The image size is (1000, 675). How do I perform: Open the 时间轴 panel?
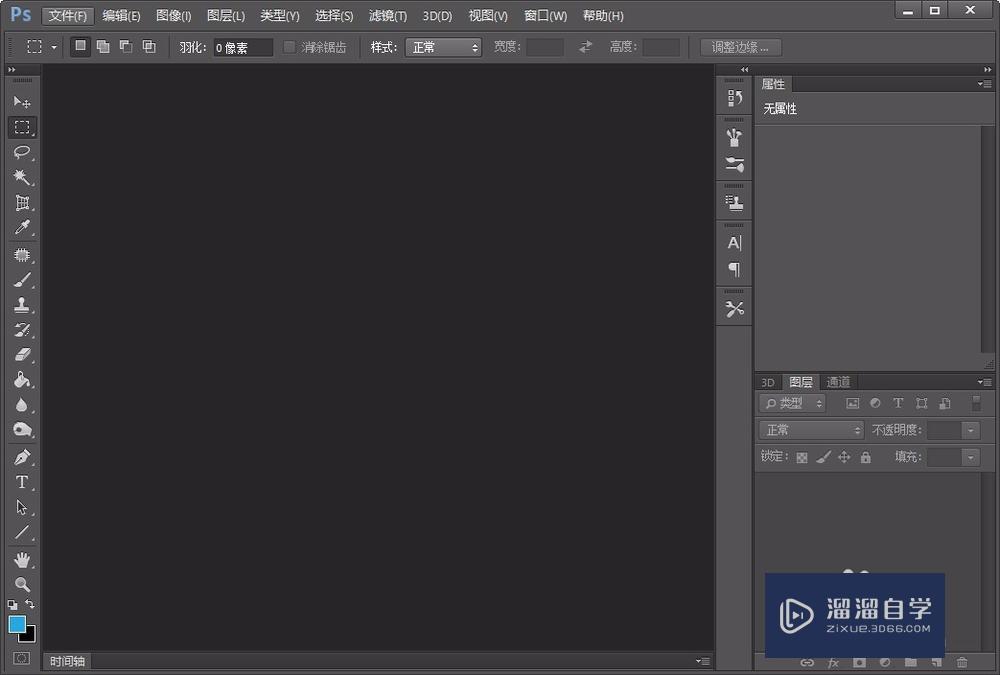coord(66,660)
